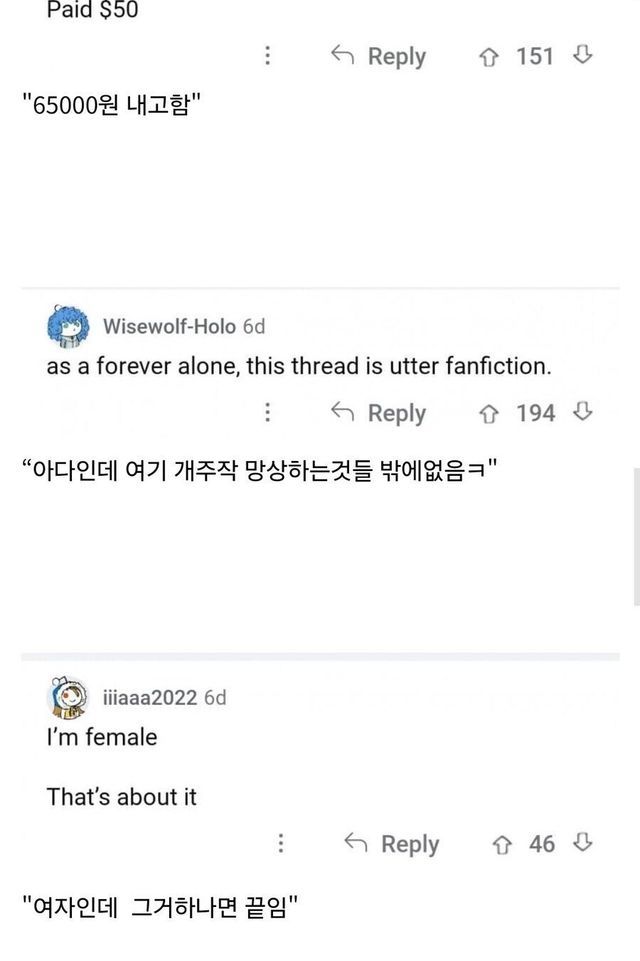Reply to Wisewolf-Holo's forever alone comment
This screenshot has width=640, height=961.
click(378, 413)
